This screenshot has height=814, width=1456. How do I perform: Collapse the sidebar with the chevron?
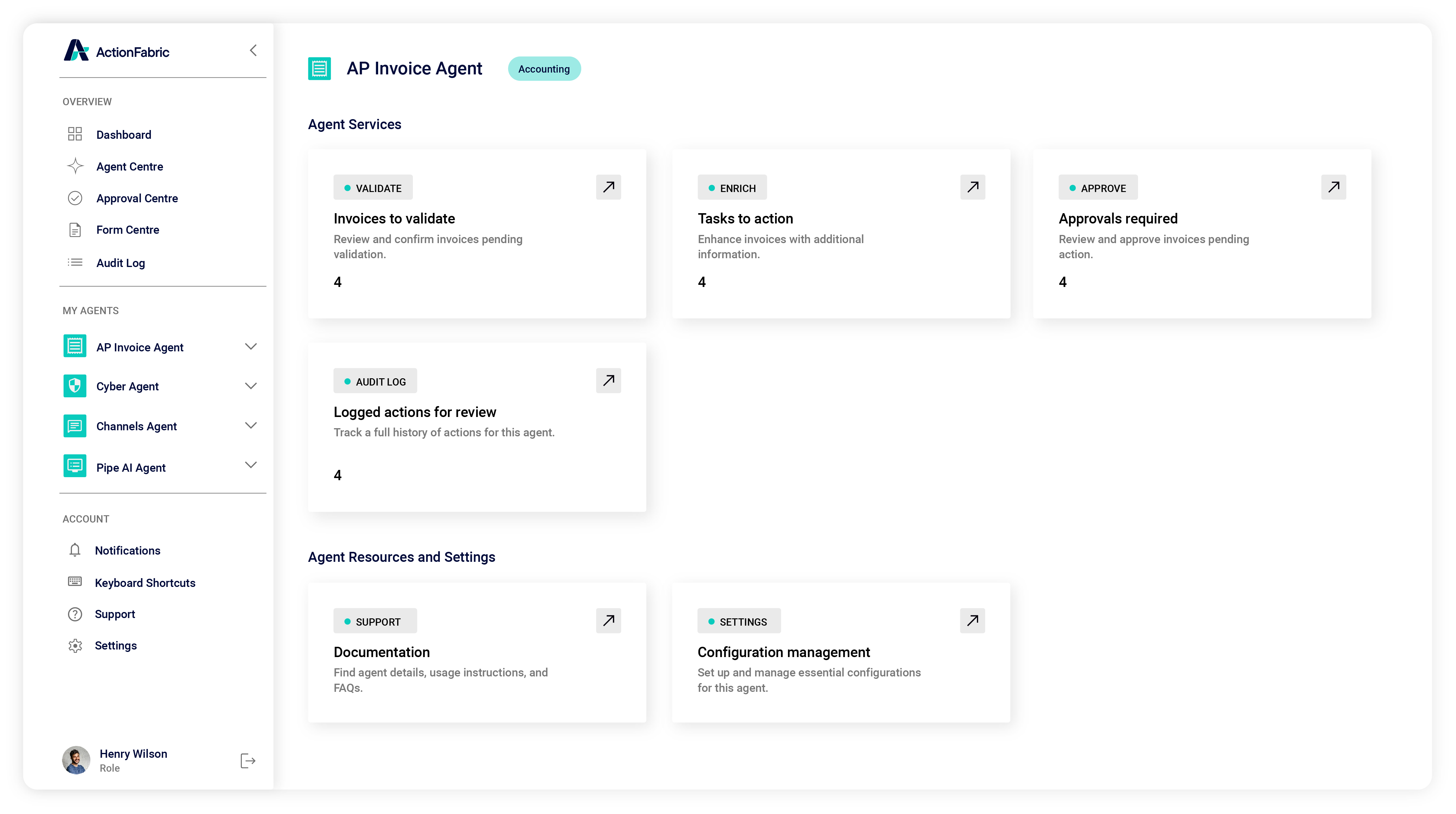click(253, 50)
